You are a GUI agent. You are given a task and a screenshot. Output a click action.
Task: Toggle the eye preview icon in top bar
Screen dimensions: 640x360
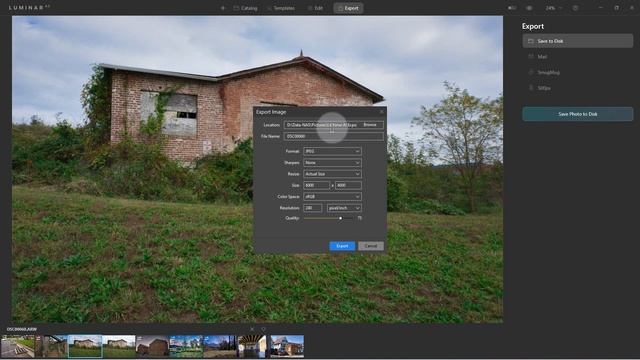click(529, 8)
